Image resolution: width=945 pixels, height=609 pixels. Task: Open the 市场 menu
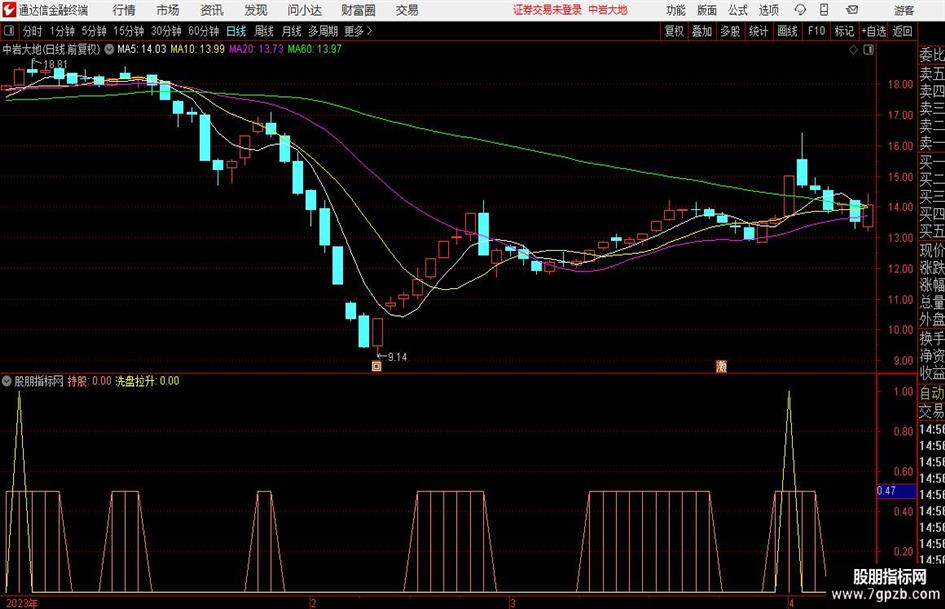pos(168,10)
